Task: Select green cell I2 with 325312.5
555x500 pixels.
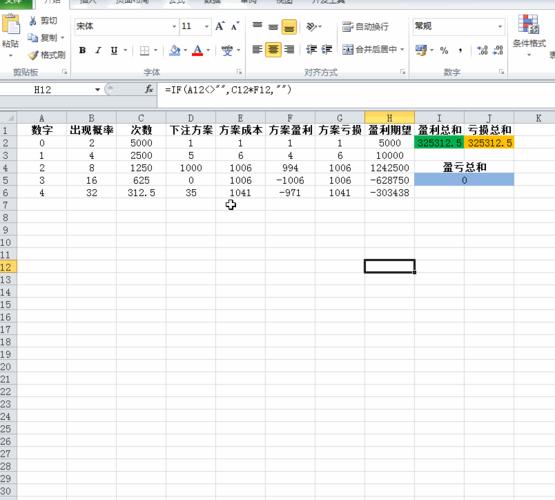Action: point(439,143)
